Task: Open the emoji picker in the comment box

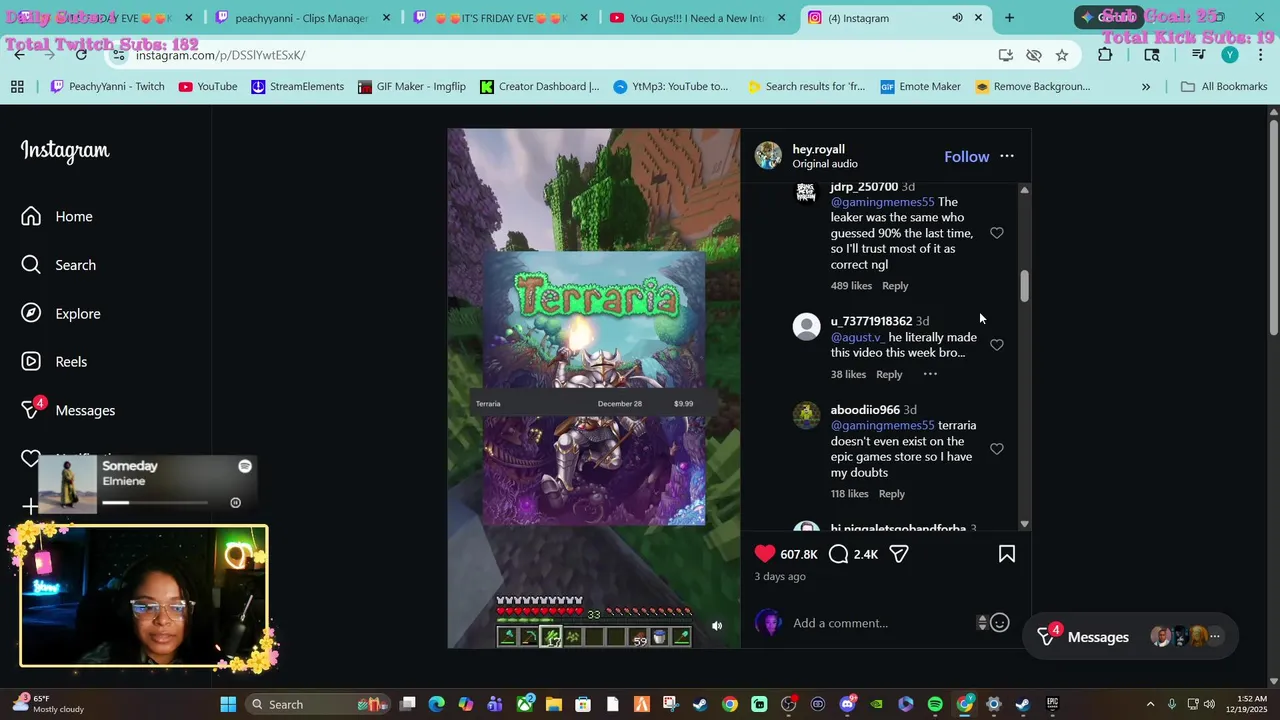Action: click(x=999, y=623)
